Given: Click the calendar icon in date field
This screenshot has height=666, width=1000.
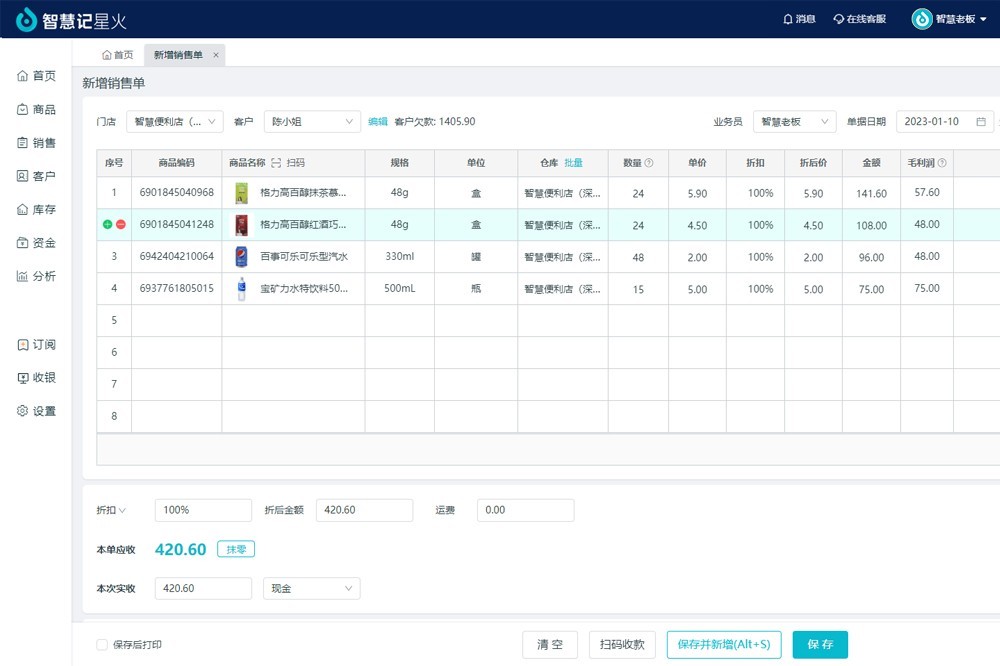Looking at the screenshot, I should point(981,122).
